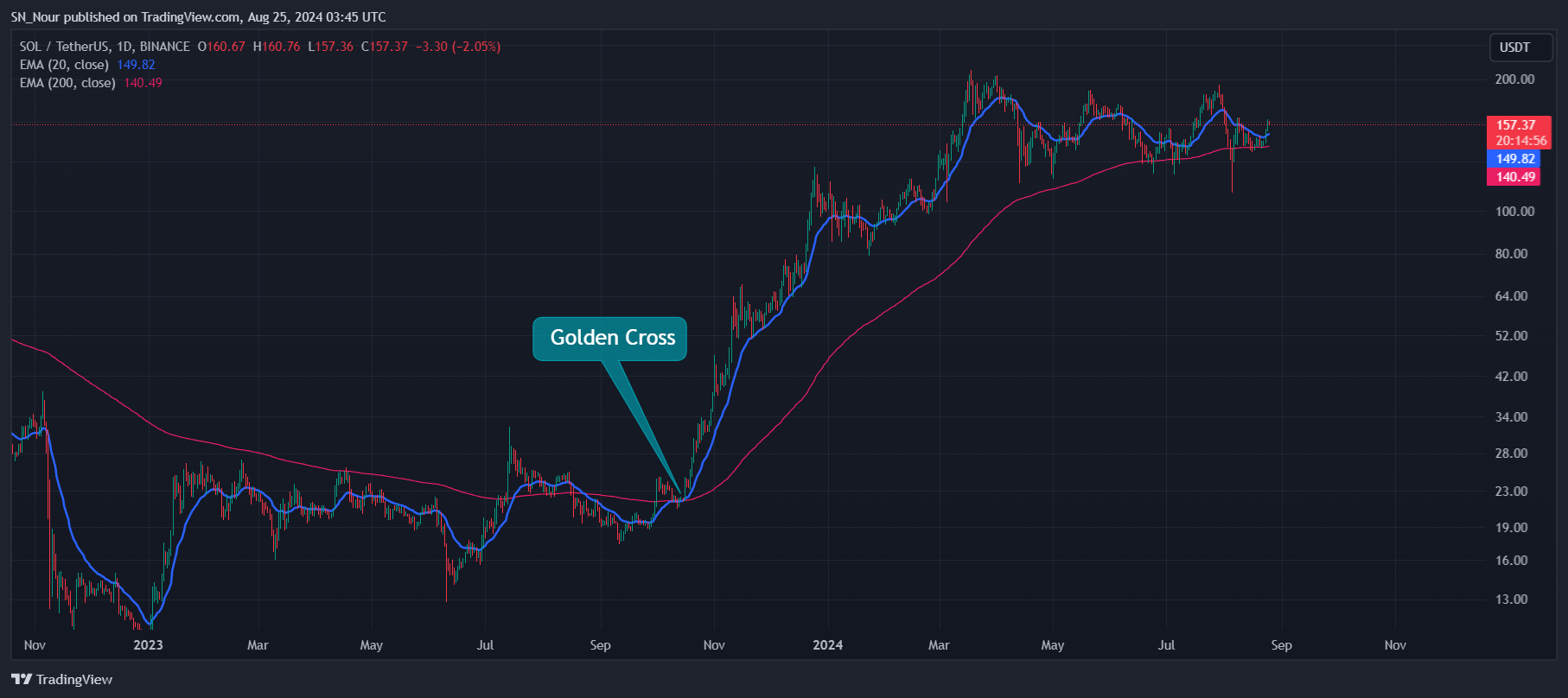Click the O160.67 open value

click(x=221, y=47)
